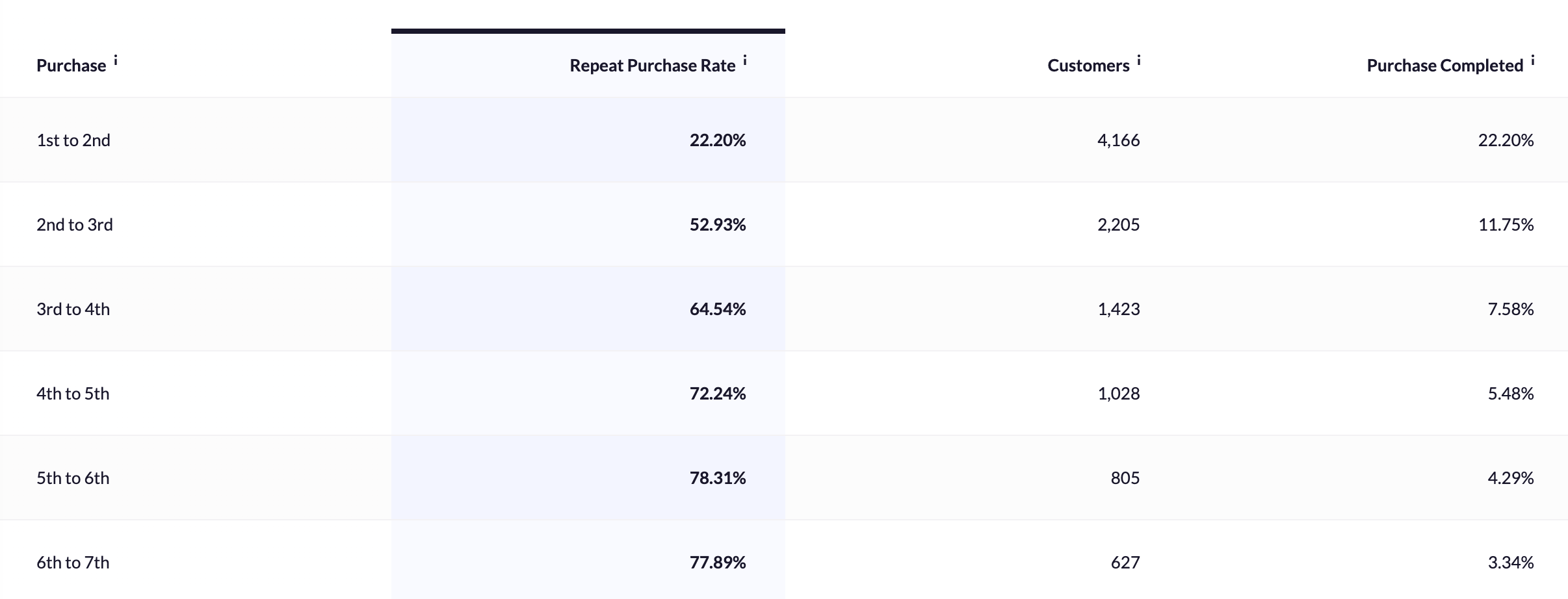The image size is (1568, 599).
Task: Select the "2nd to 3rd" row label
Action: tap(75, 225)
